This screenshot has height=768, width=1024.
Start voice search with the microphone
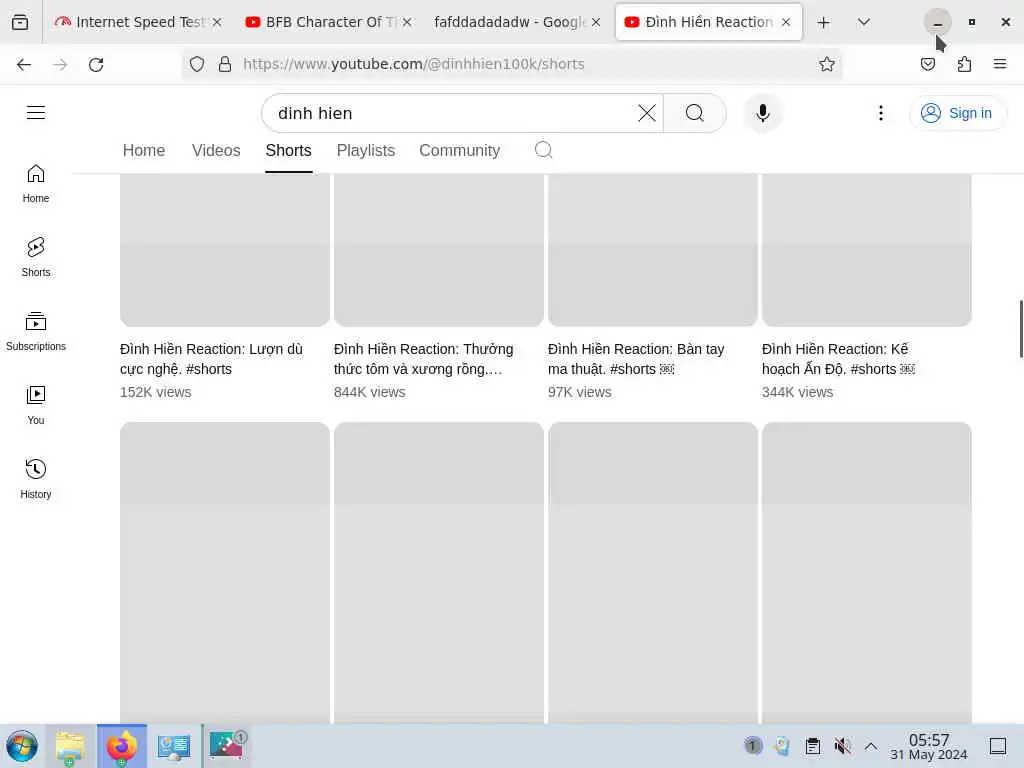click(x=762, y=113)
